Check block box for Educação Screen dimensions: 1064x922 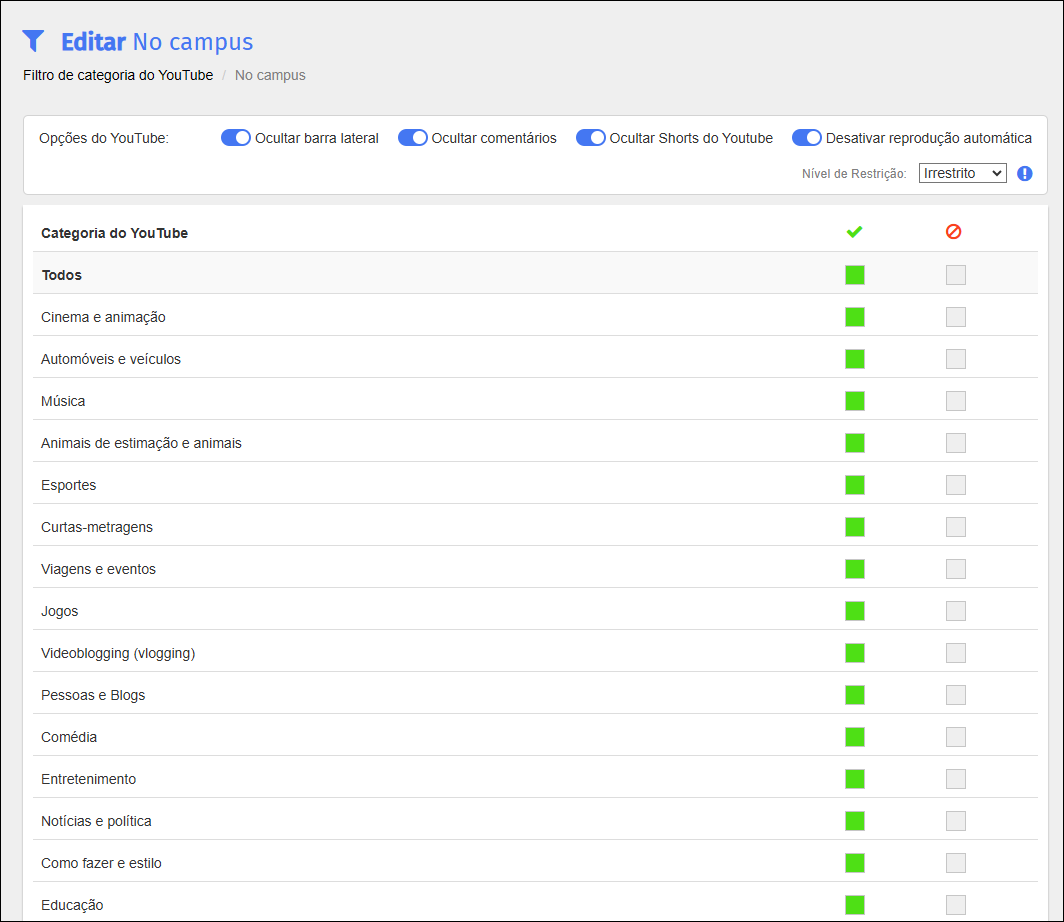[x=955, y=906]
